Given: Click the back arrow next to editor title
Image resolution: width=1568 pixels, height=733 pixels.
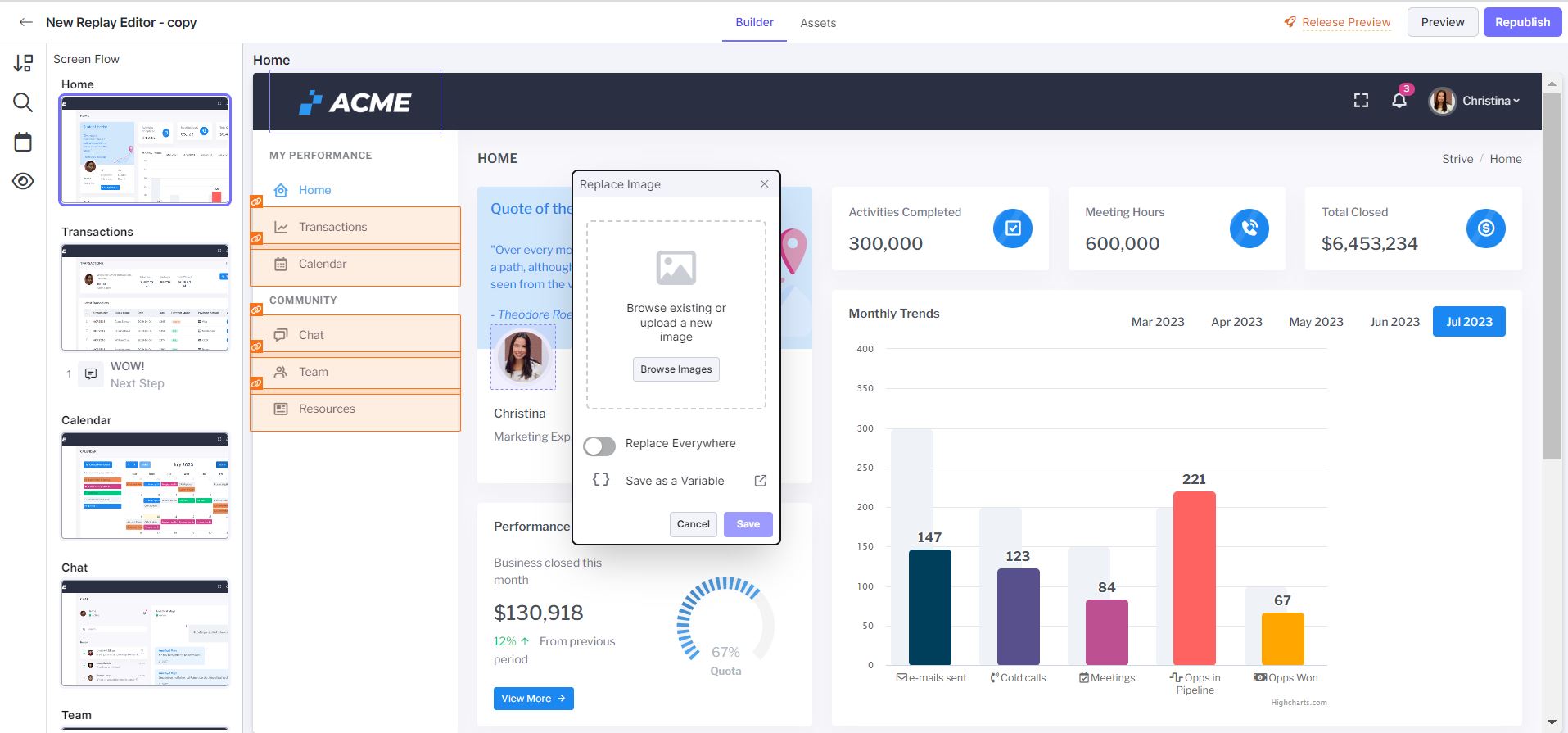Looking at the screenshot, I should pyautogui.click(x=26, y=22).
